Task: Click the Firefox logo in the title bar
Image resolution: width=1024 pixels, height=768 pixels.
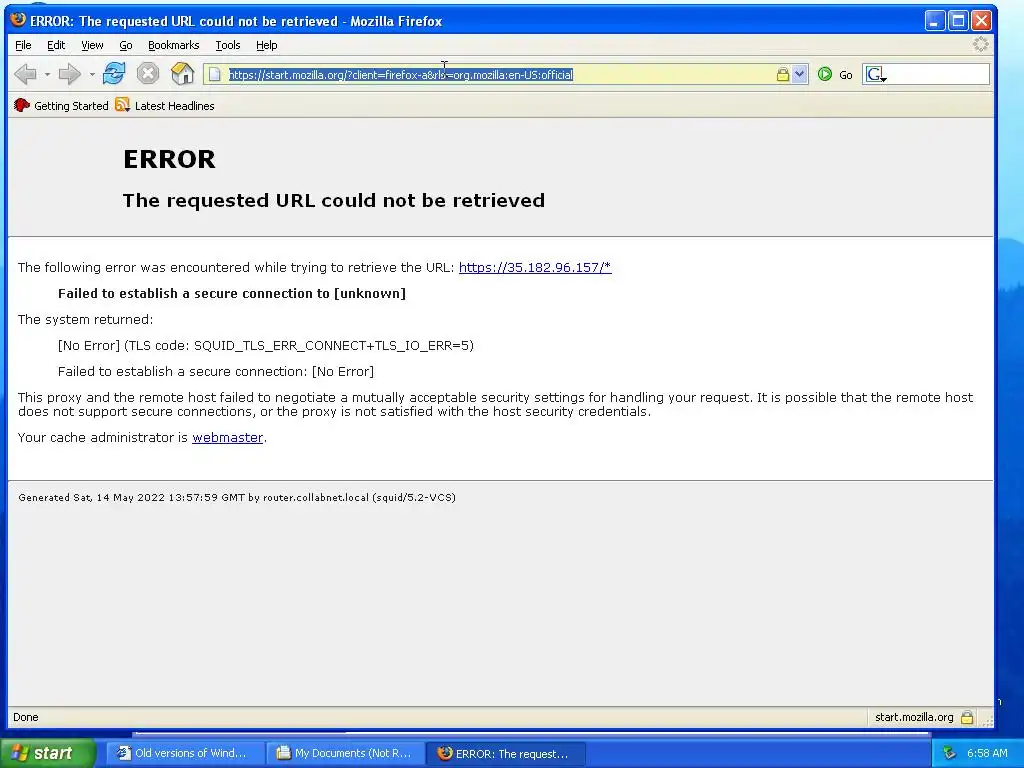Action: coord(18,20)
